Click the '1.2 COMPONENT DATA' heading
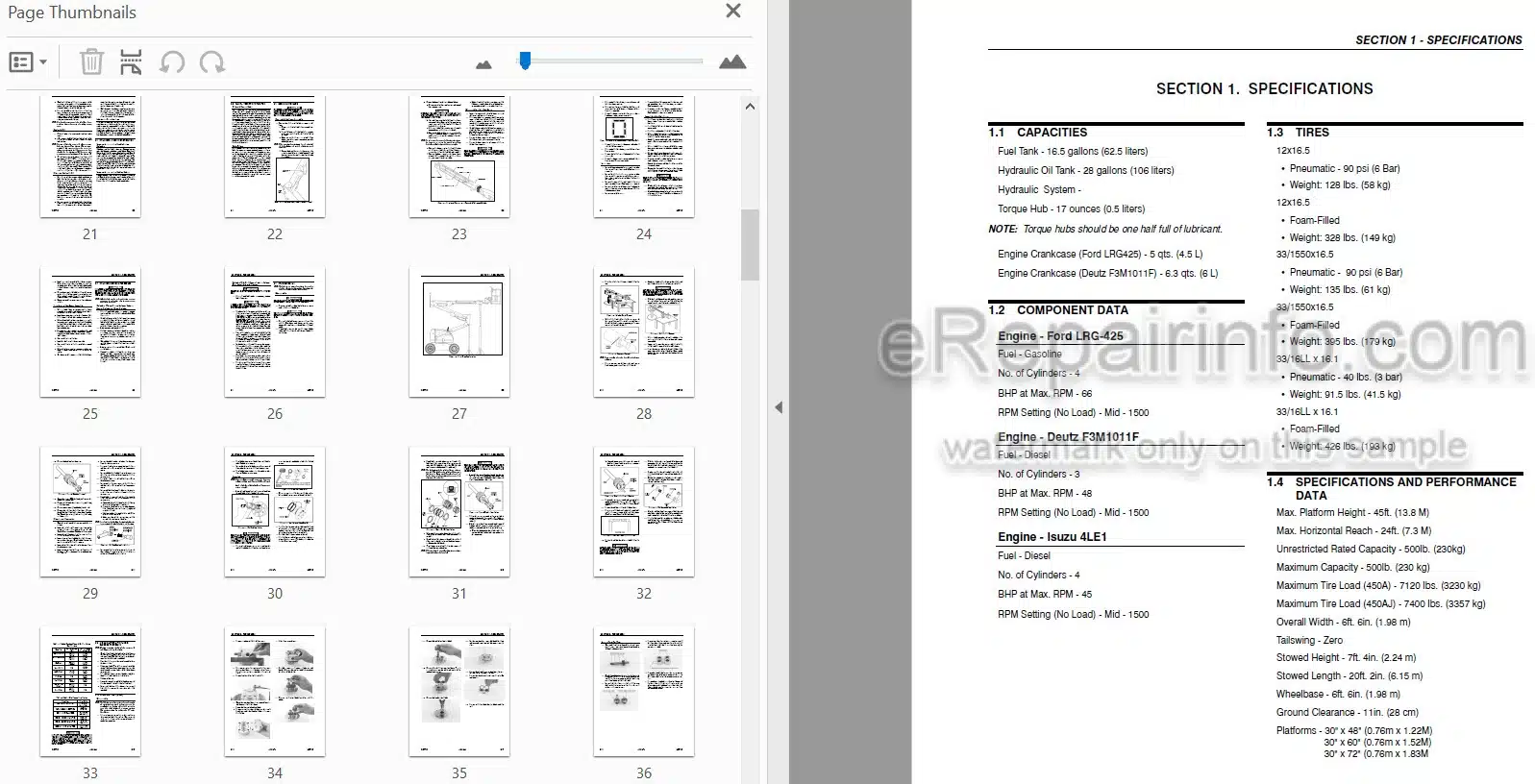This screenshot has height=784, width=1535. [x=1058, y=310]
